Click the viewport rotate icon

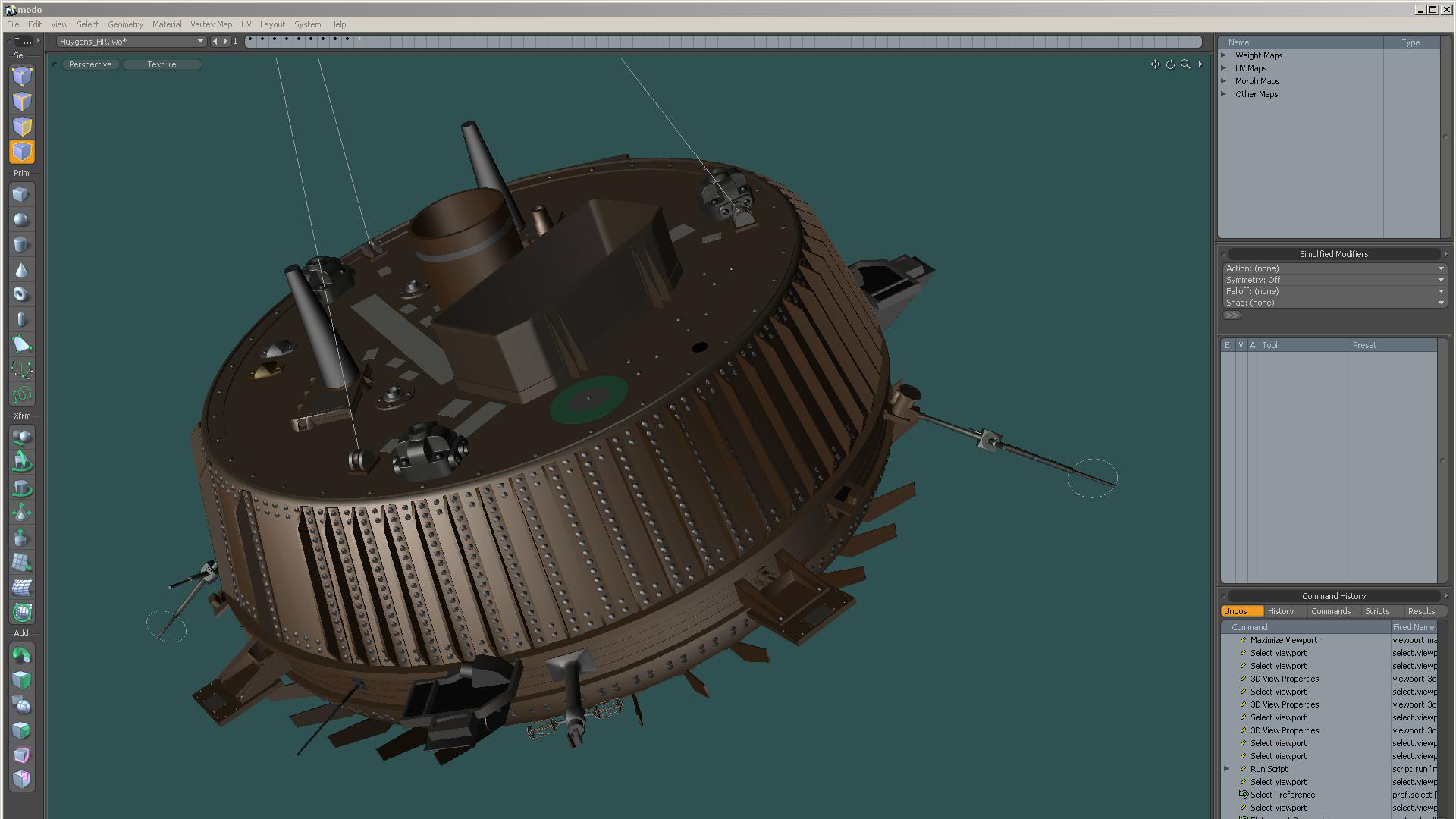point(1170,64)
